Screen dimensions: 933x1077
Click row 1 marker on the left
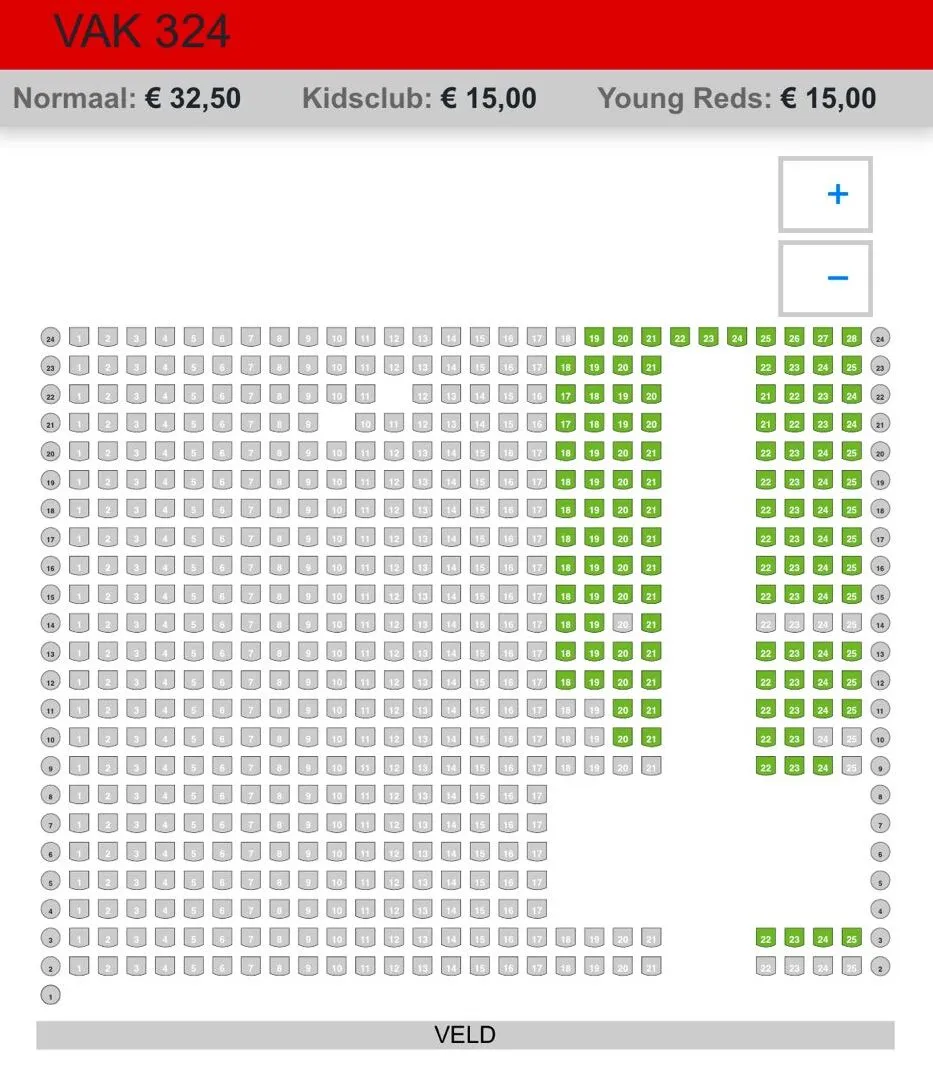pos(50,995)
